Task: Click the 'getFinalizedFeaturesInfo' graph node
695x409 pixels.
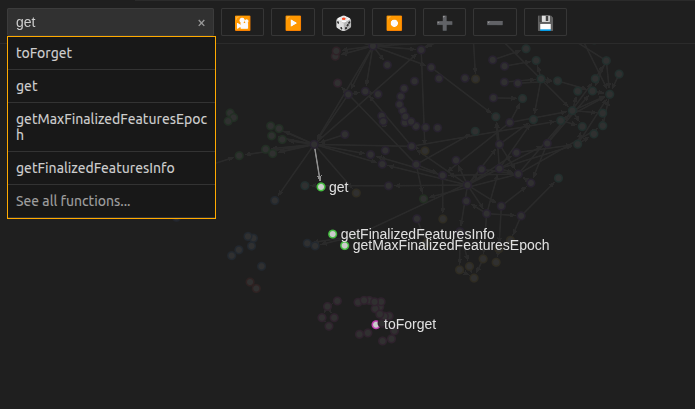Action: [332, 234]
